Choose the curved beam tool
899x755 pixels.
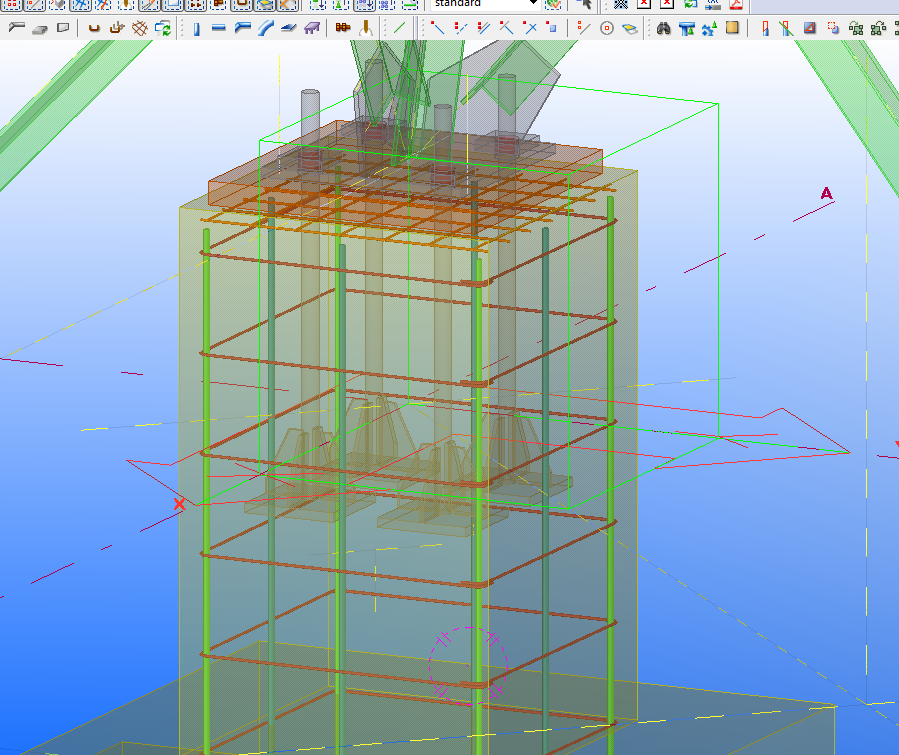pyautogui.click(x=265, y=28)
